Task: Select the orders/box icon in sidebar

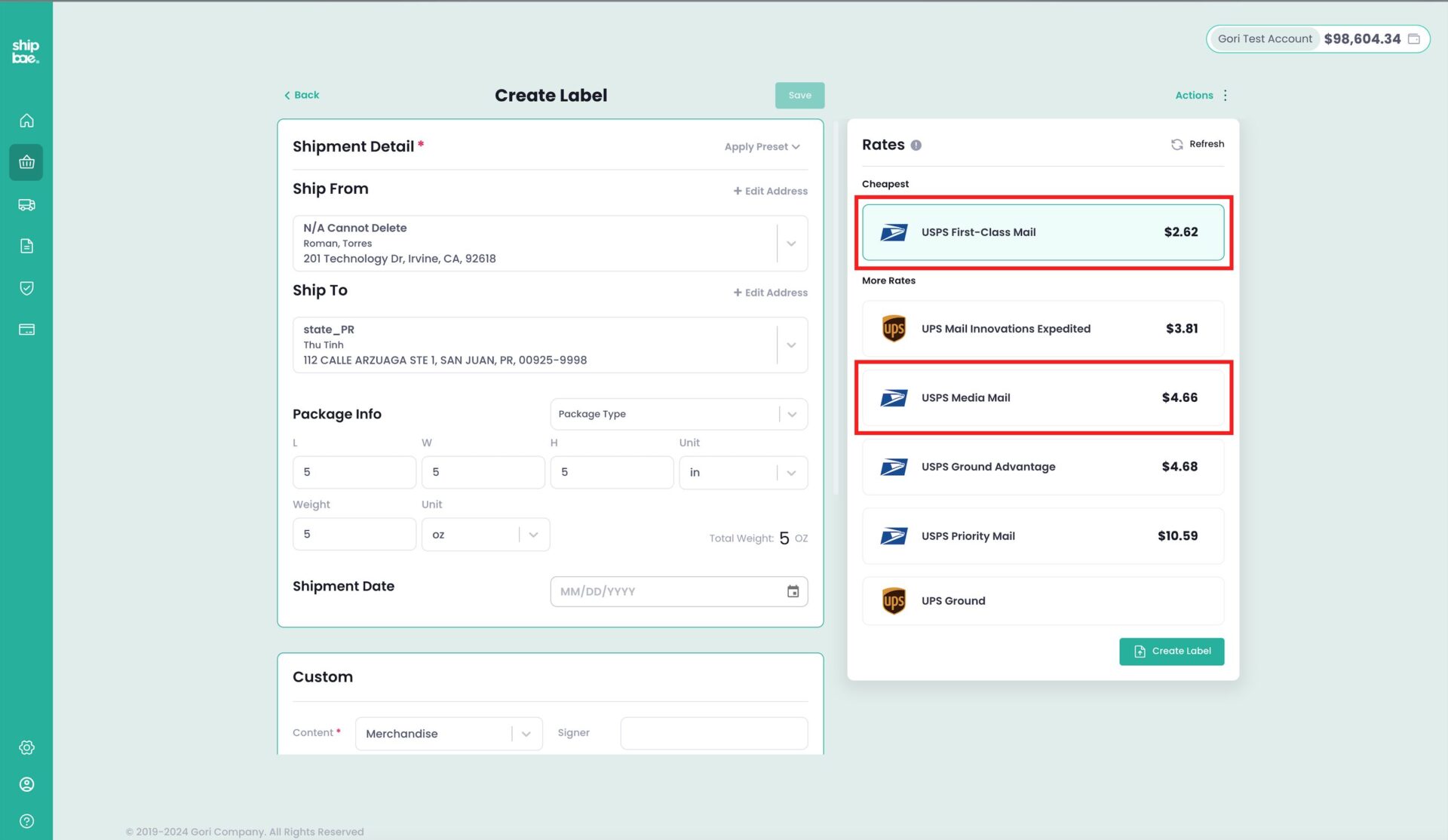Action: point(27,162)
